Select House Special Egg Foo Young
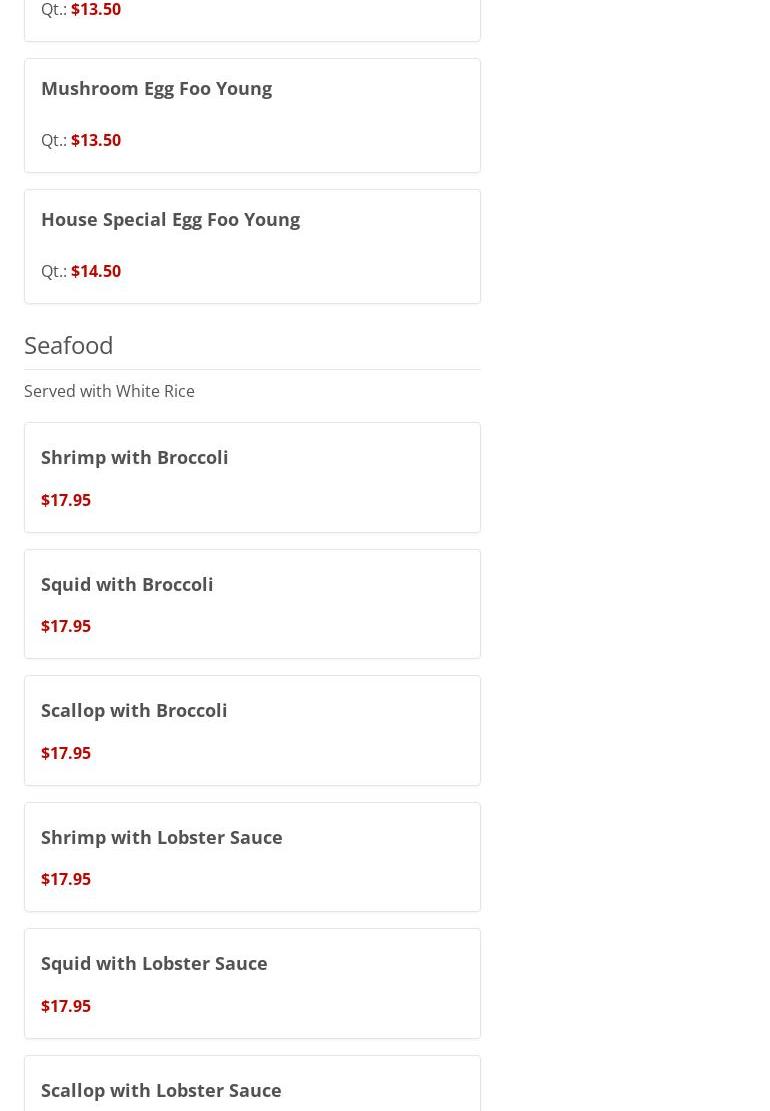The image size is (770, 1111). 170,220
